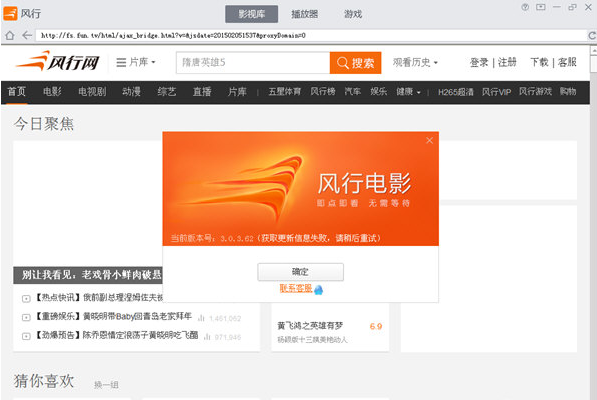Open the 风行游戏 navigation link
Viewport: 597px width, 400px height.
(535, 92)
